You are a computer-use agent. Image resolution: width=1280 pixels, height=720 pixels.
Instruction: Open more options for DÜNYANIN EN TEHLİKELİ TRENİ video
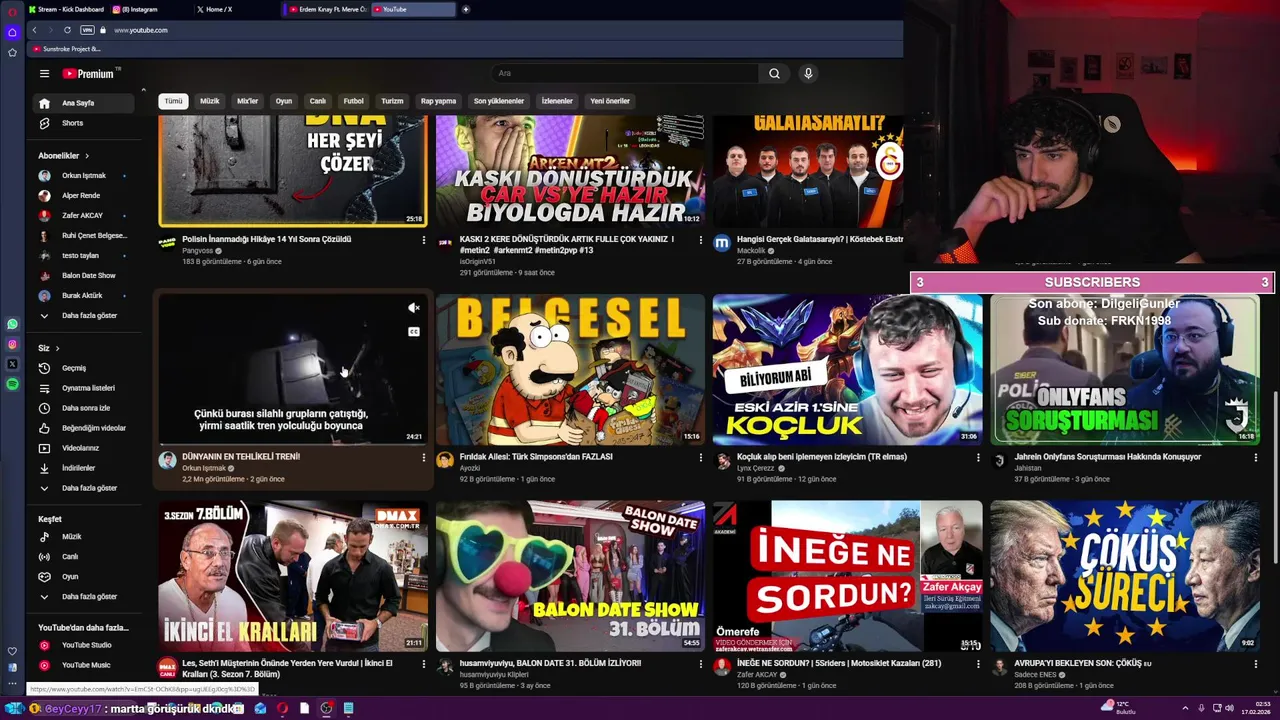tap(423, 457)
